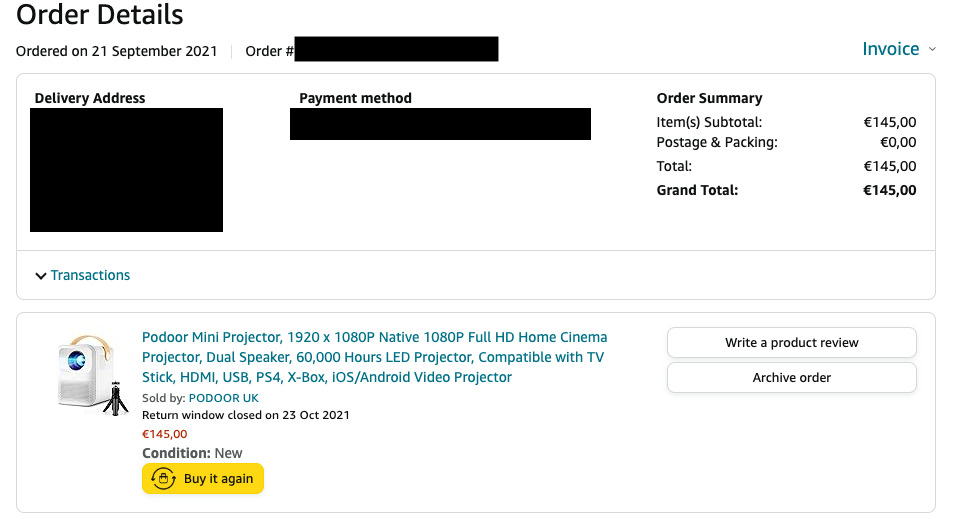Click the circular arrow icon on Buy it again
The image size is (956, 526).
(x=163, y=479)
